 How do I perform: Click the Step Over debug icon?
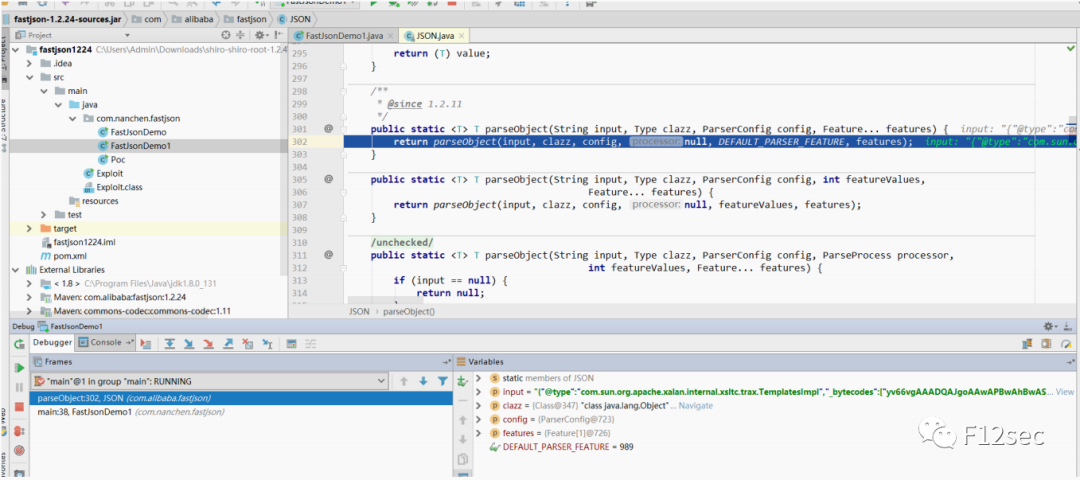[169, 343]
